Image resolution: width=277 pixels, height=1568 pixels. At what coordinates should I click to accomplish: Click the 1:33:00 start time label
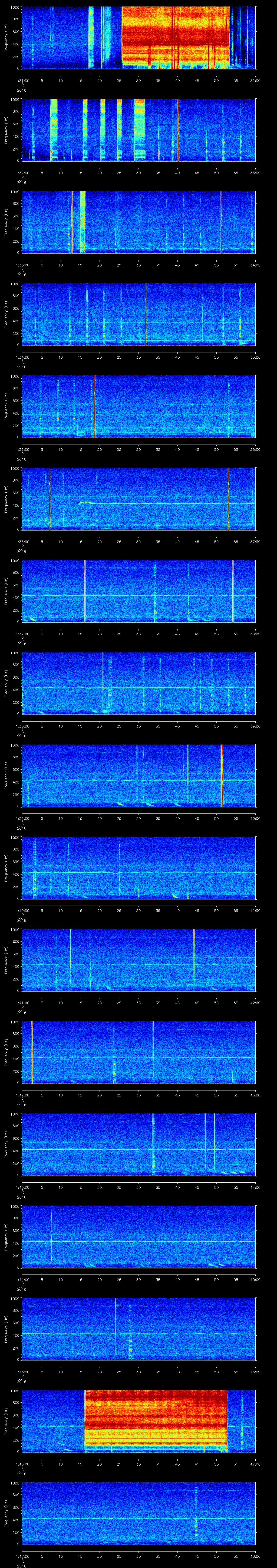[22, 265]
